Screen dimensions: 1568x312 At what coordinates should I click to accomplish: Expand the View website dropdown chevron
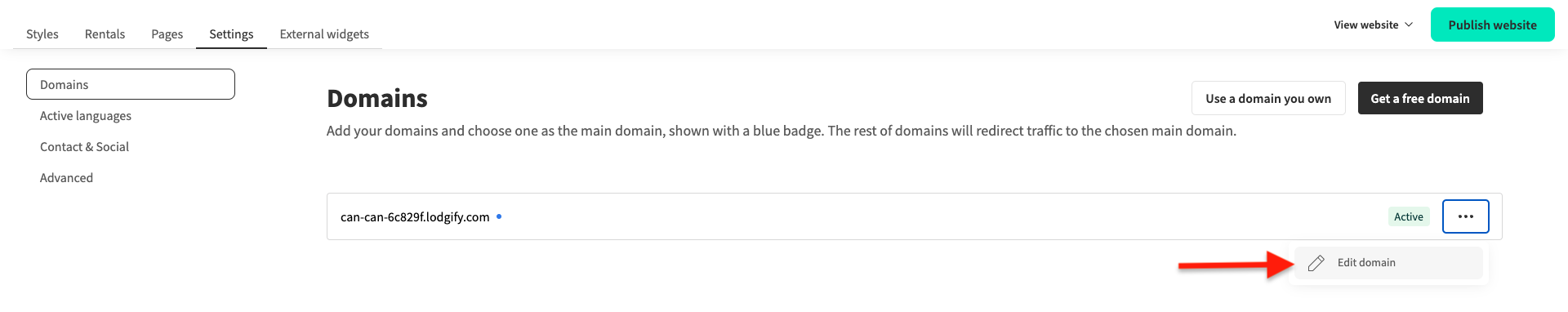(1409, 25)
